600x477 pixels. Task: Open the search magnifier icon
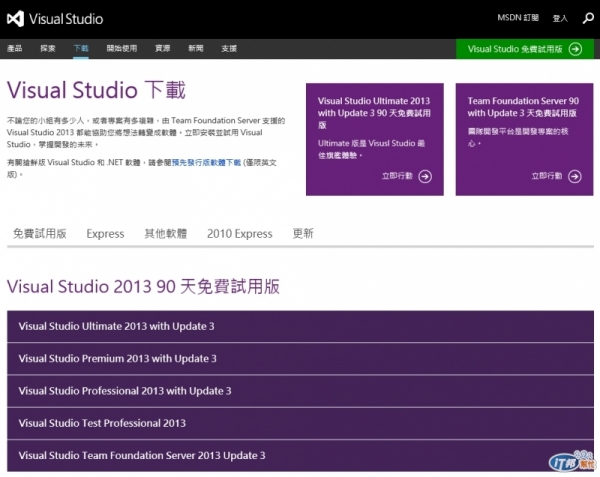pos(588,18)
